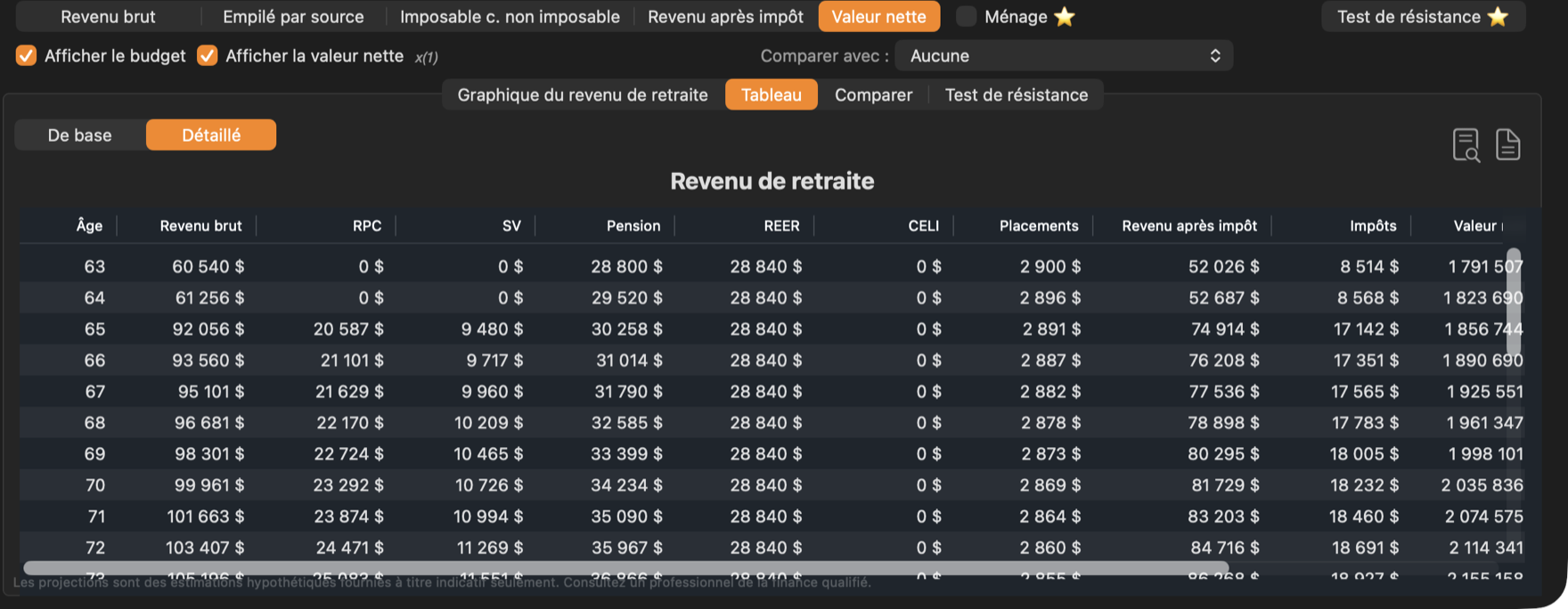
Task: Switch to Revenu brut view
Action: pyautogui.click(x=108, y=16)
